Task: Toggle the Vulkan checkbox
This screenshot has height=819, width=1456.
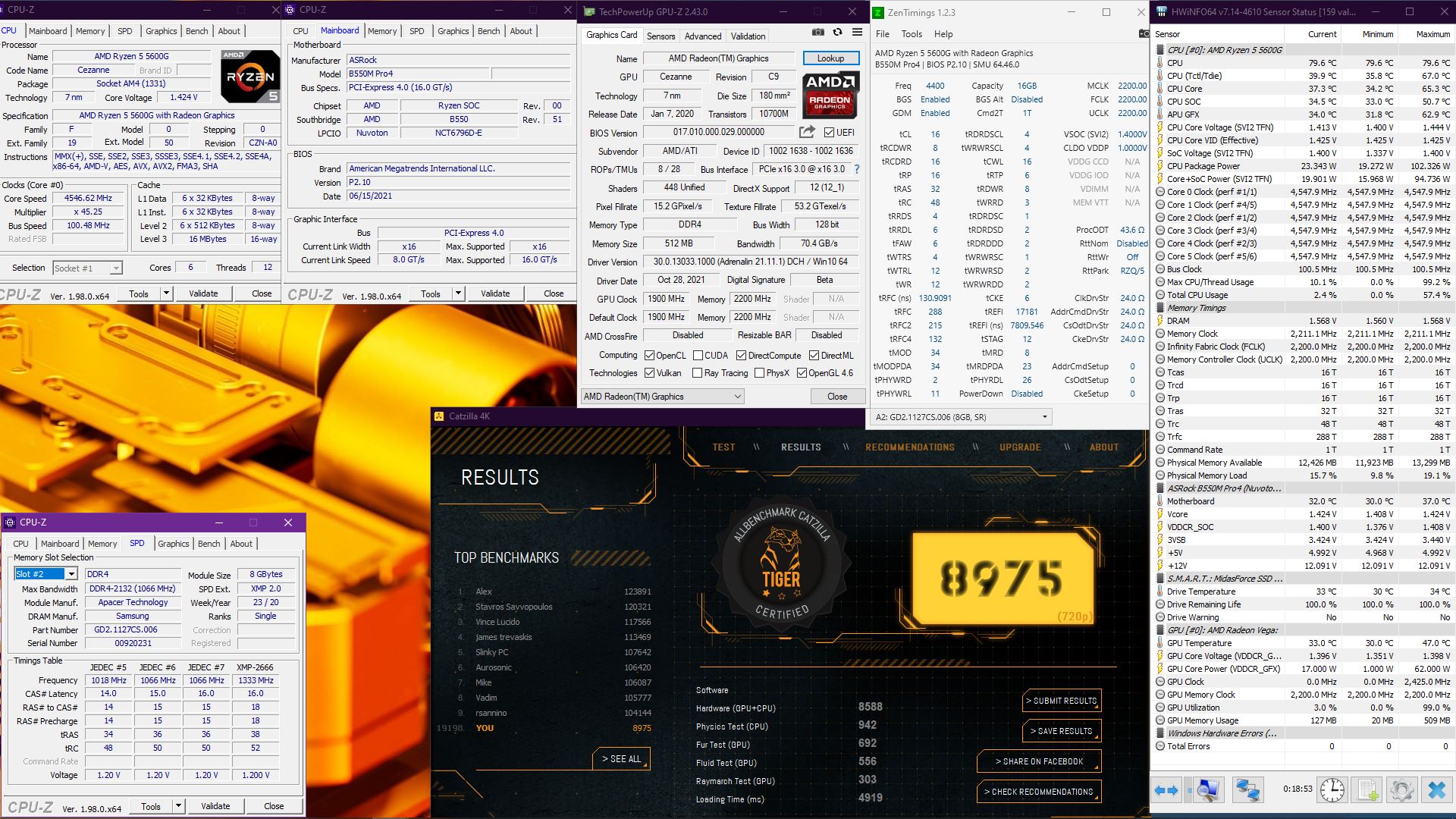Action: coord(649,373)
